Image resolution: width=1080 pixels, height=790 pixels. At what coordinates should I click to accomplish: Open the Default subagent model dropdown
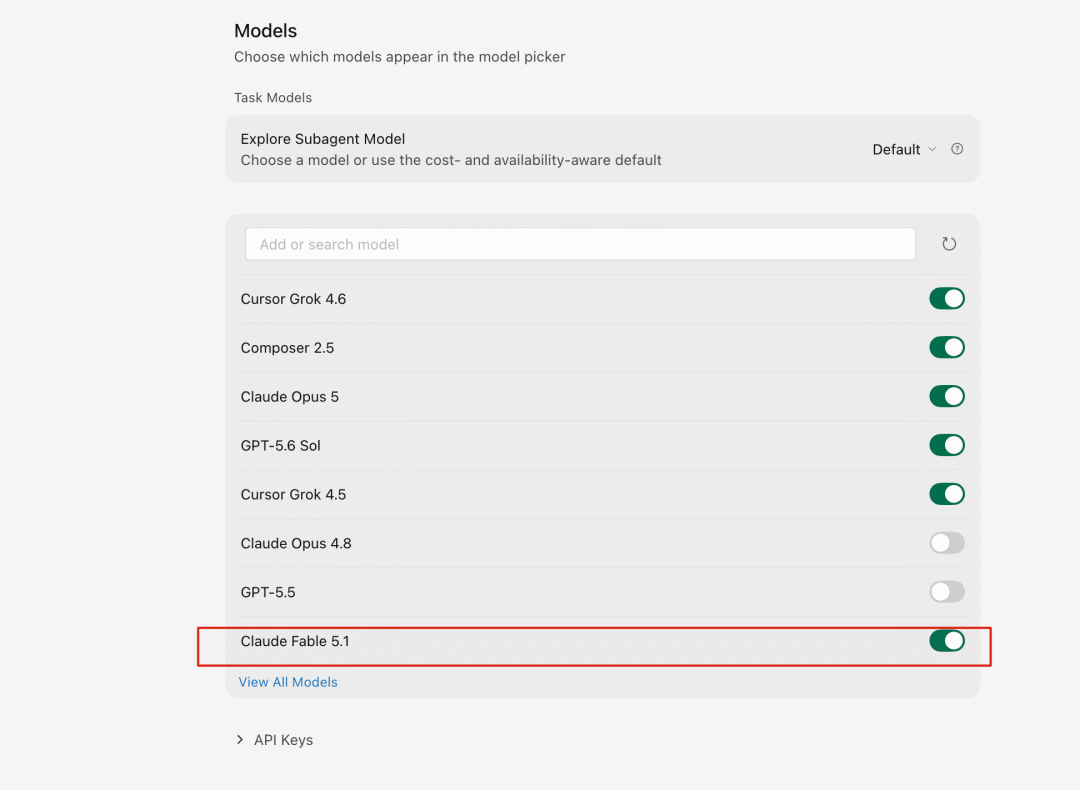click(904, 149)
